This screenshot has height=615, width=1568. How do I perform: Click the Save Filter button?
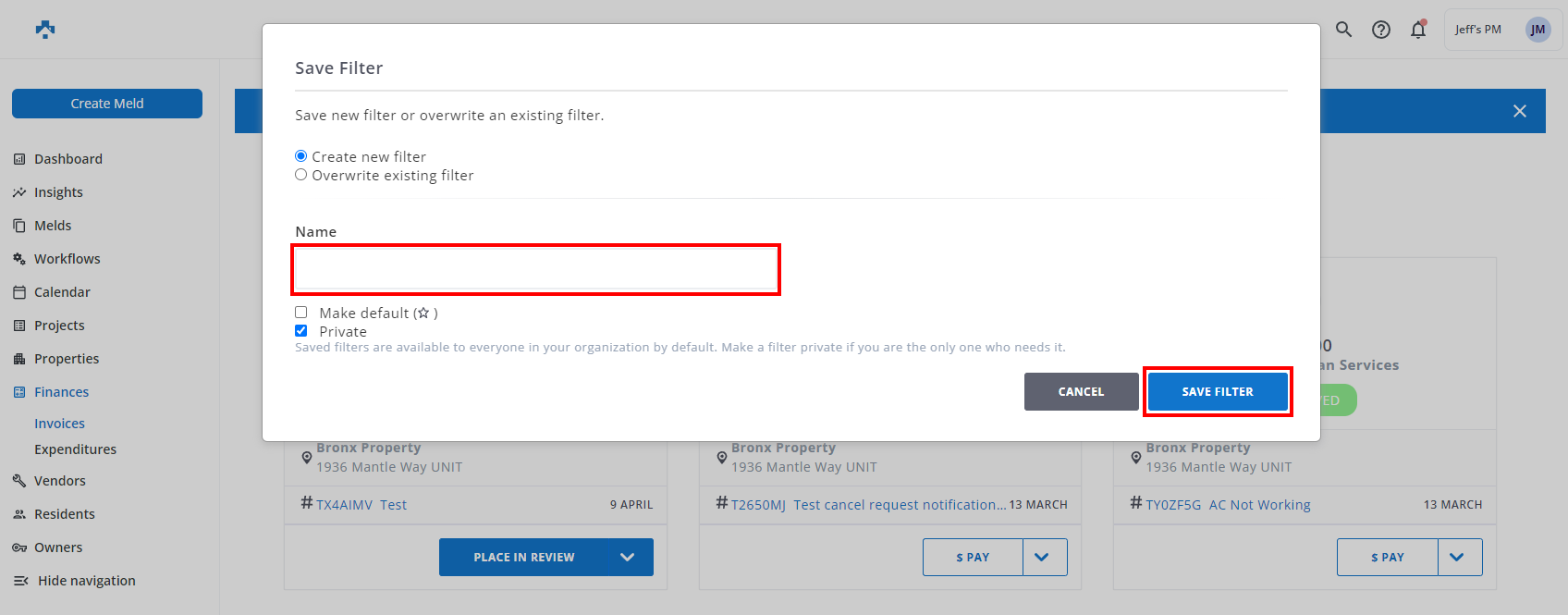click(1217, 392)
